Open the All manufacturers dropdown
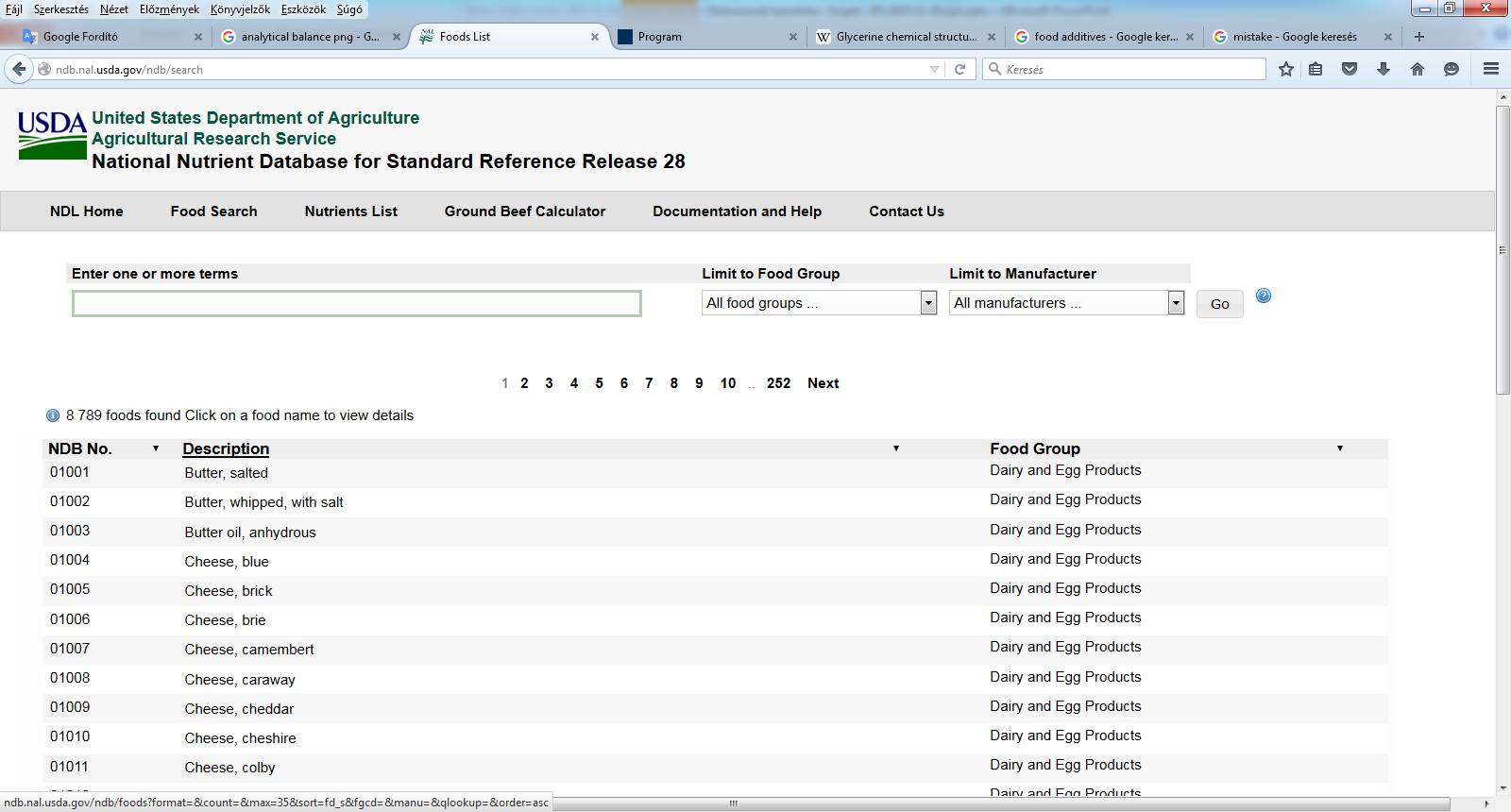1511x812 pixels. tap(1066, 302)
